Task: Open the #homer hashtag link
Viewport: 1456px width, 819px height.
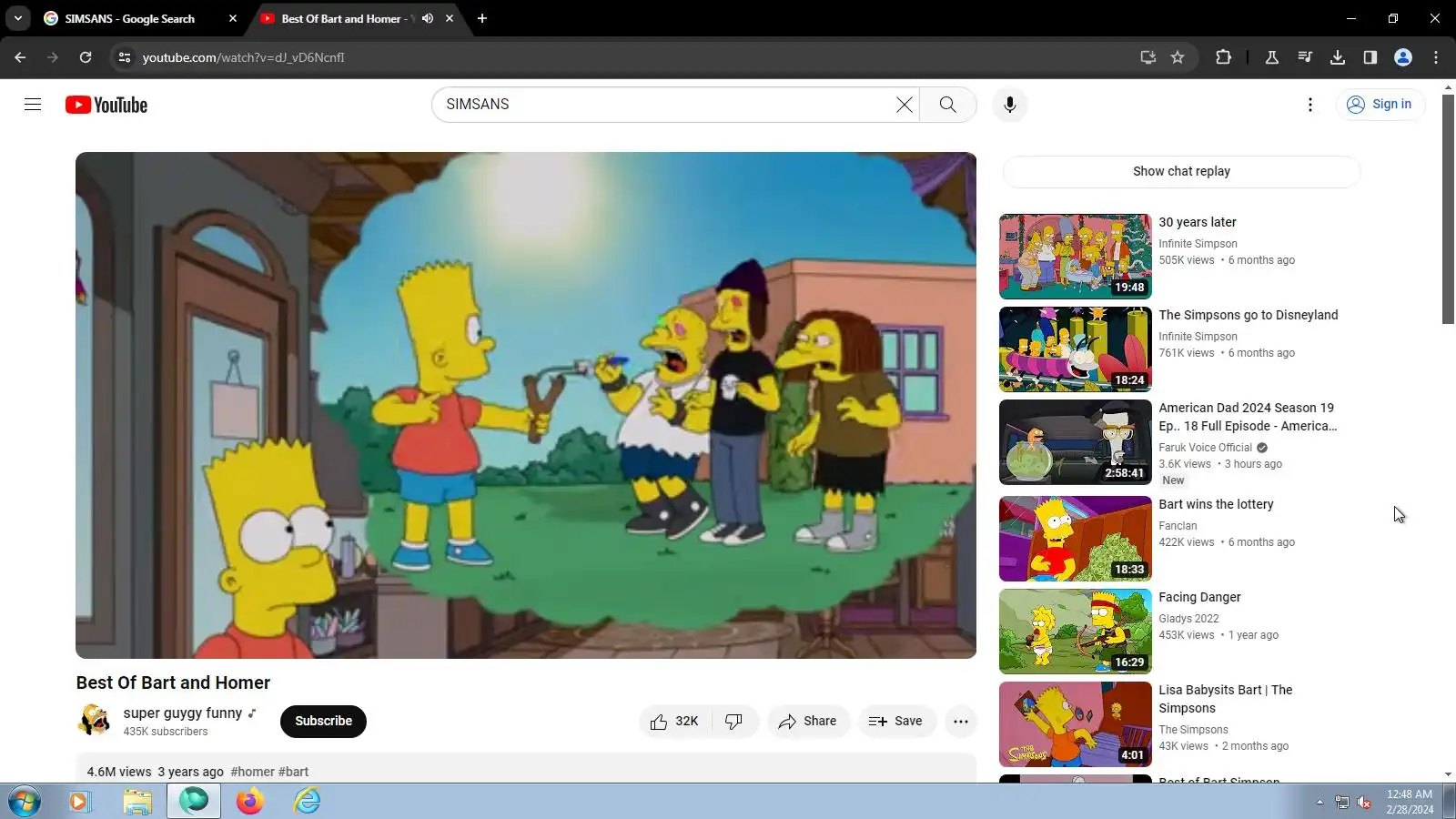Action: tap(253, 772)
